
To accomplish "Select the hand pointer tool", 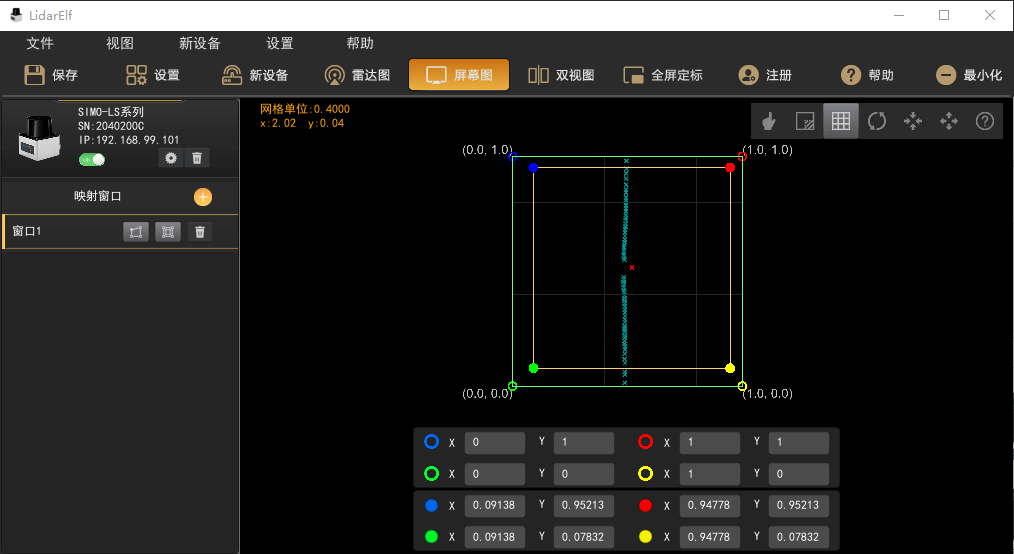I will (769, 121).
